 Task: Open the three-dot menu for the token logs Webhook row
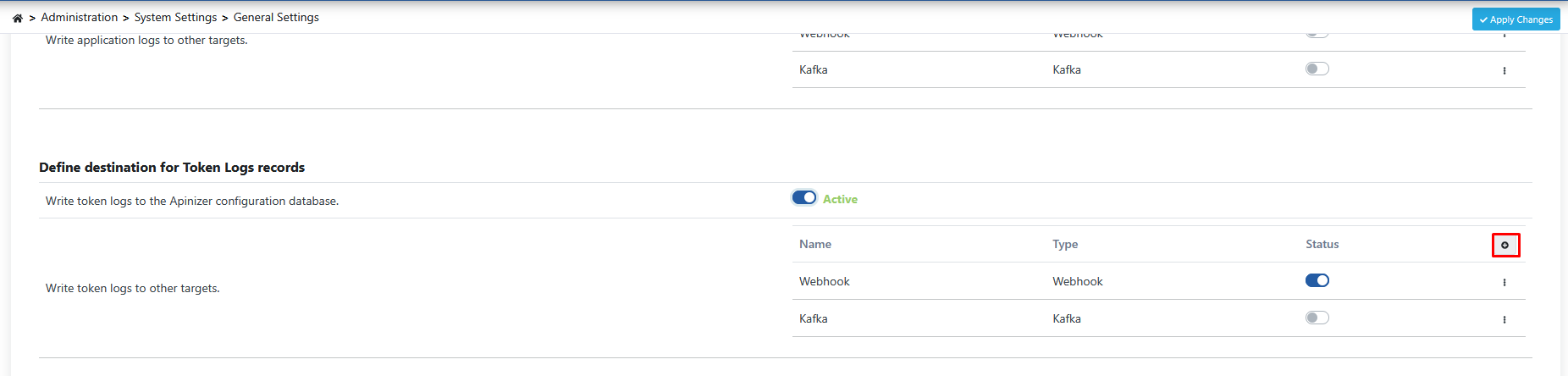1505,283
